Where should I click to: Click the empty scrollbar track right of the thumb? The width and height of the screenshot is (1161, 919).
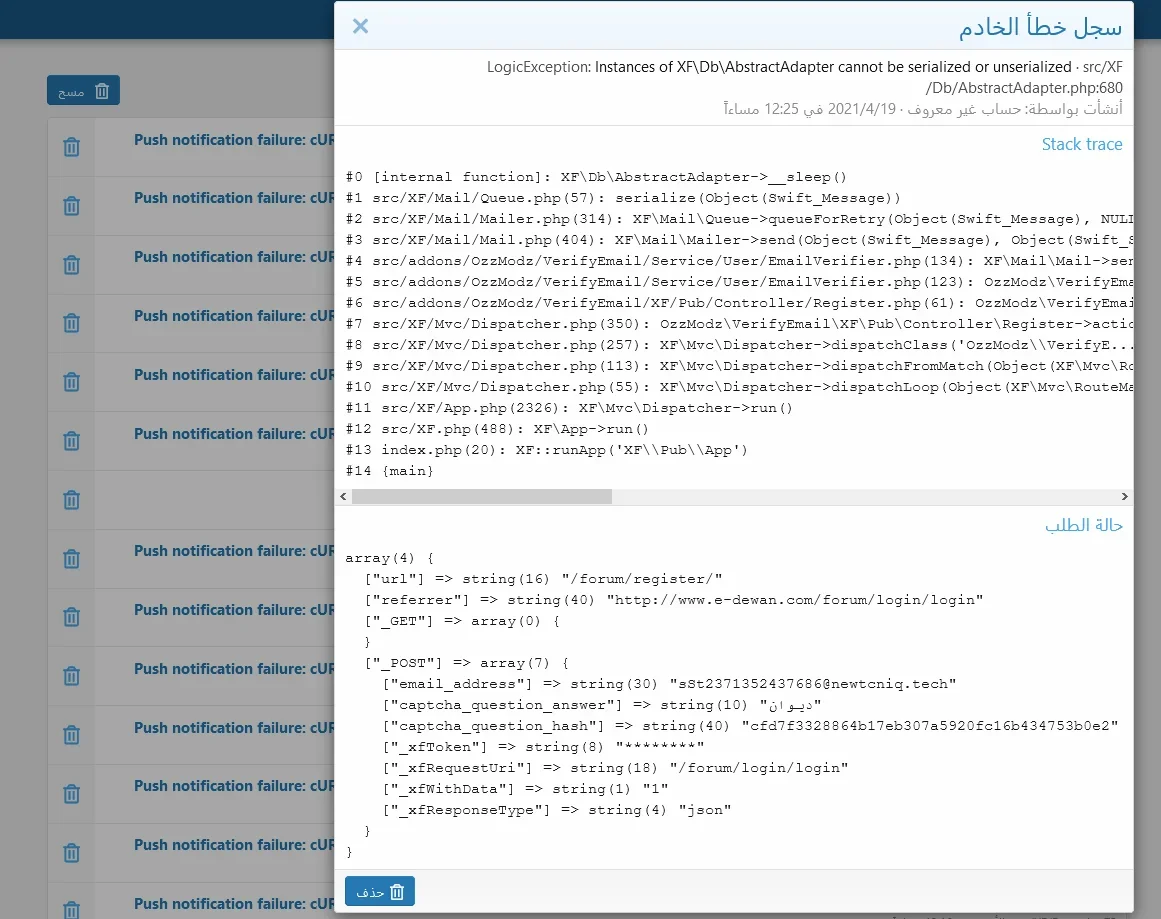(865, 497)
